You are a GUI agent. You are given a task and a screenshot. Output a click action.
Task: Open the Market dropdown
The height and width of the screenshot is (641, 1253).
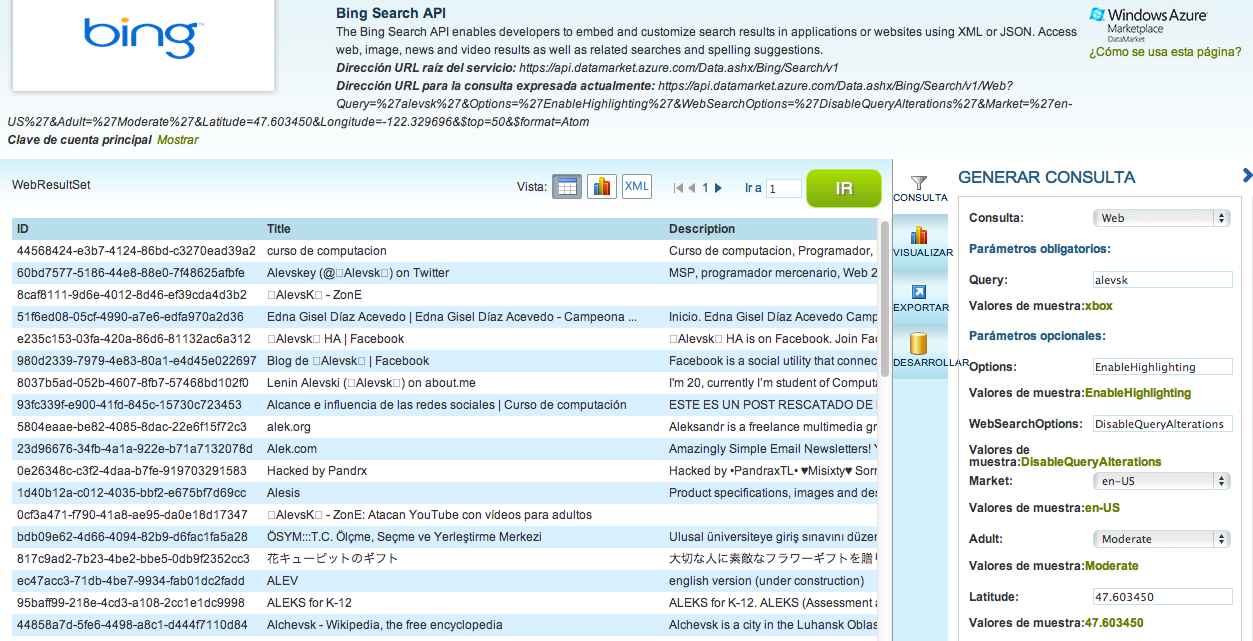1161,481
